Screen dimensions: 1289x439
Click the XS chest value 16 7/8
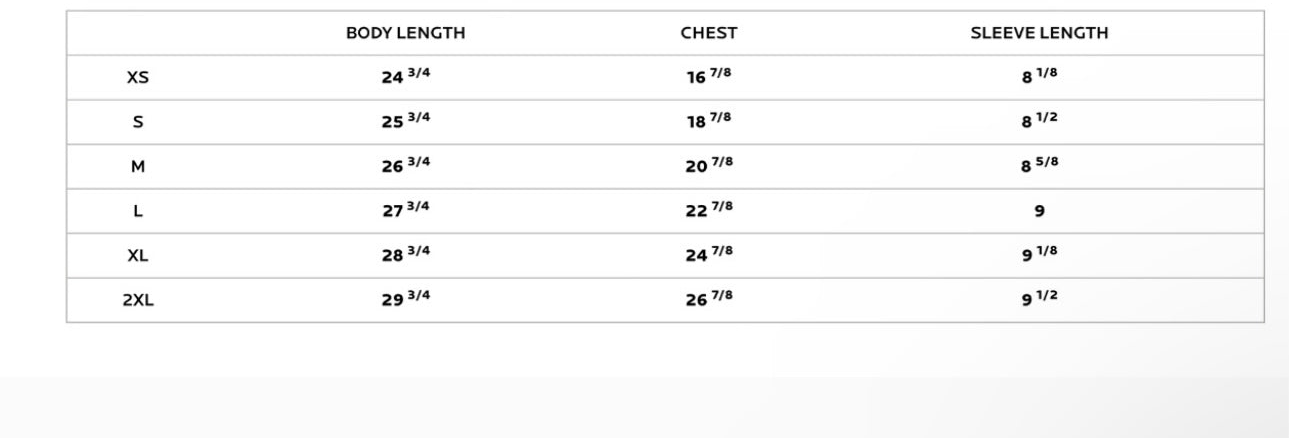coord(708,77)
